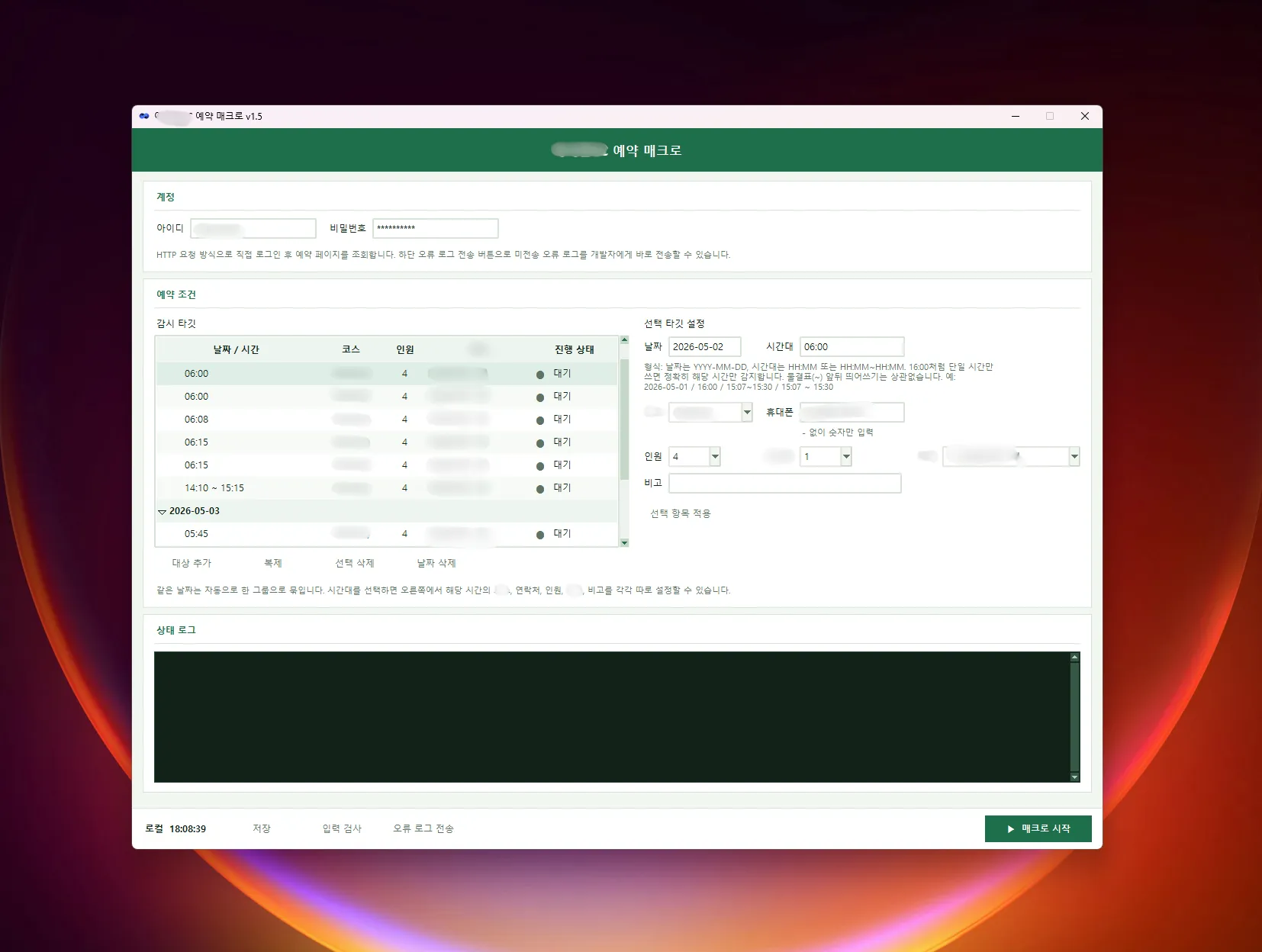Click 선택 삭제 to delete selection
Screen dimensions: 1262x952
click(355, 563)
